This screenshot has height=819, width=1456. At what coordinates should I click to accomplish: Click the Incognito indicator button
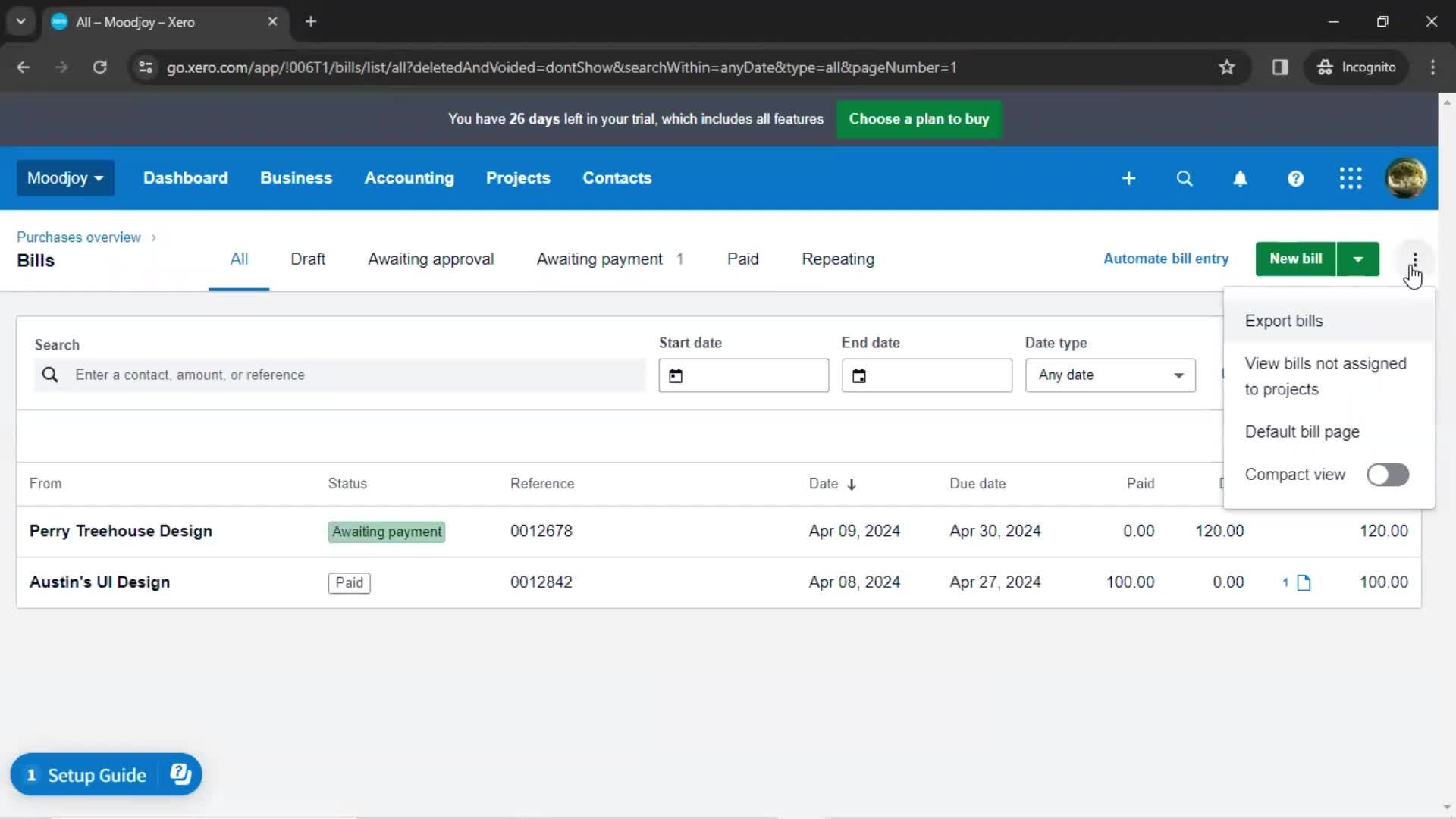pos(1357,67)
